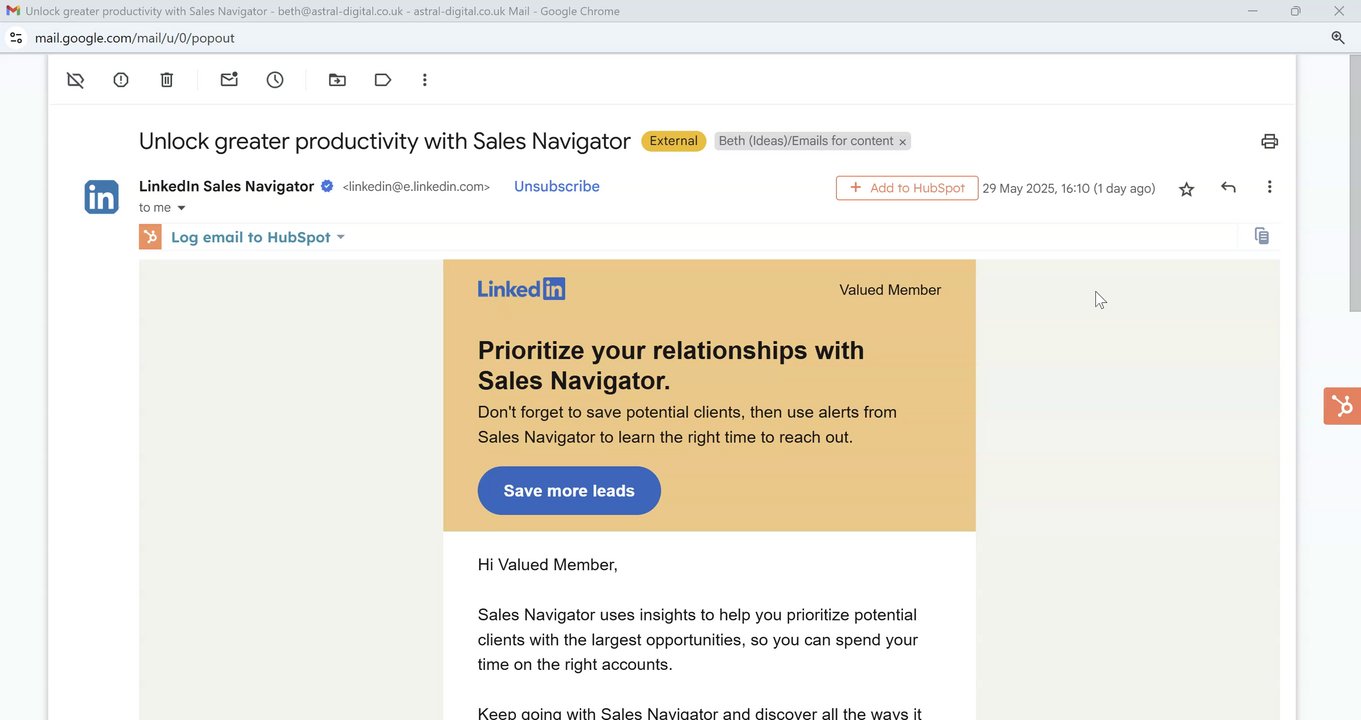
Task: Click the Report spam icon
Action: coord(121,80)
